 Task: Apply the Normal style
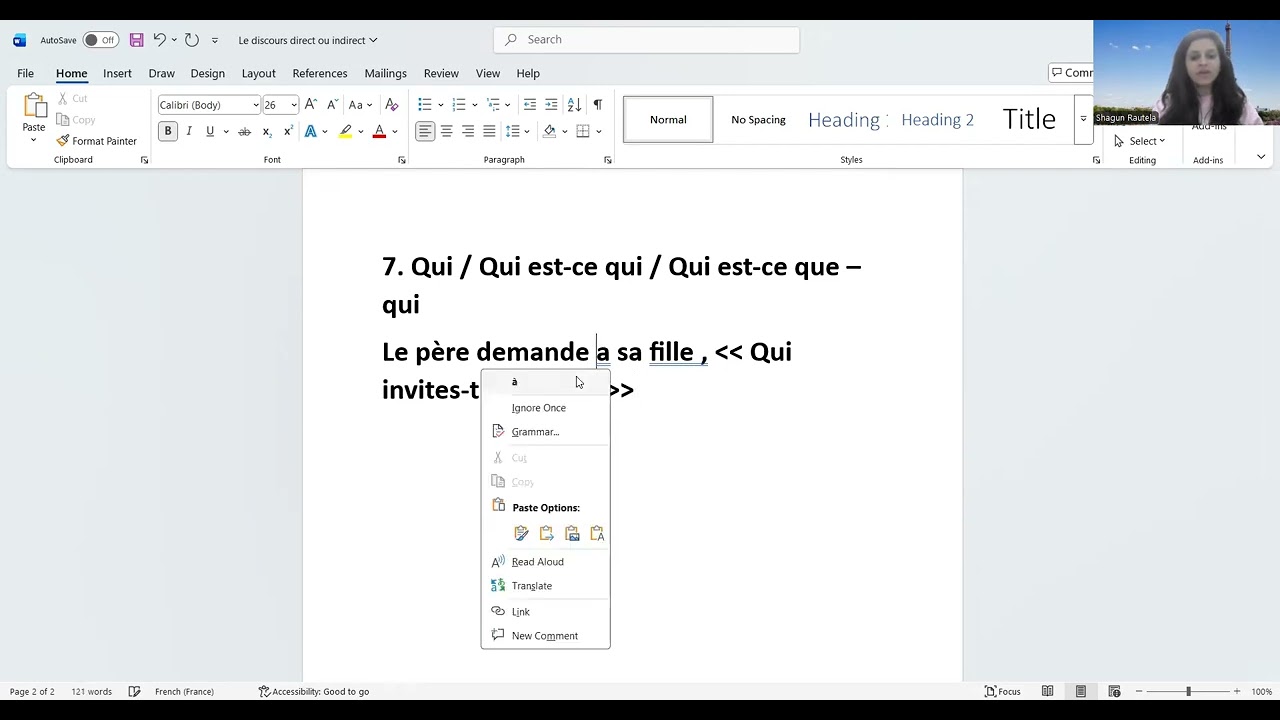pyautogui.click(x=668, y=120)
